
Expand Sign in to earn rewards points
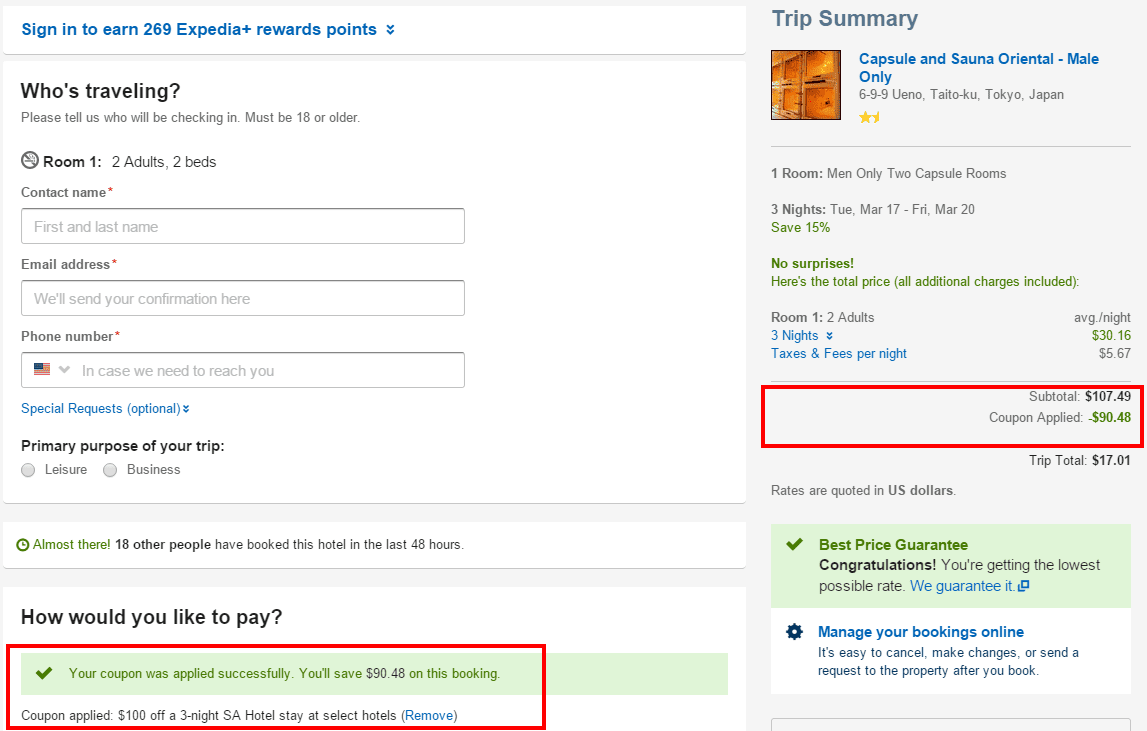point(208,30)
